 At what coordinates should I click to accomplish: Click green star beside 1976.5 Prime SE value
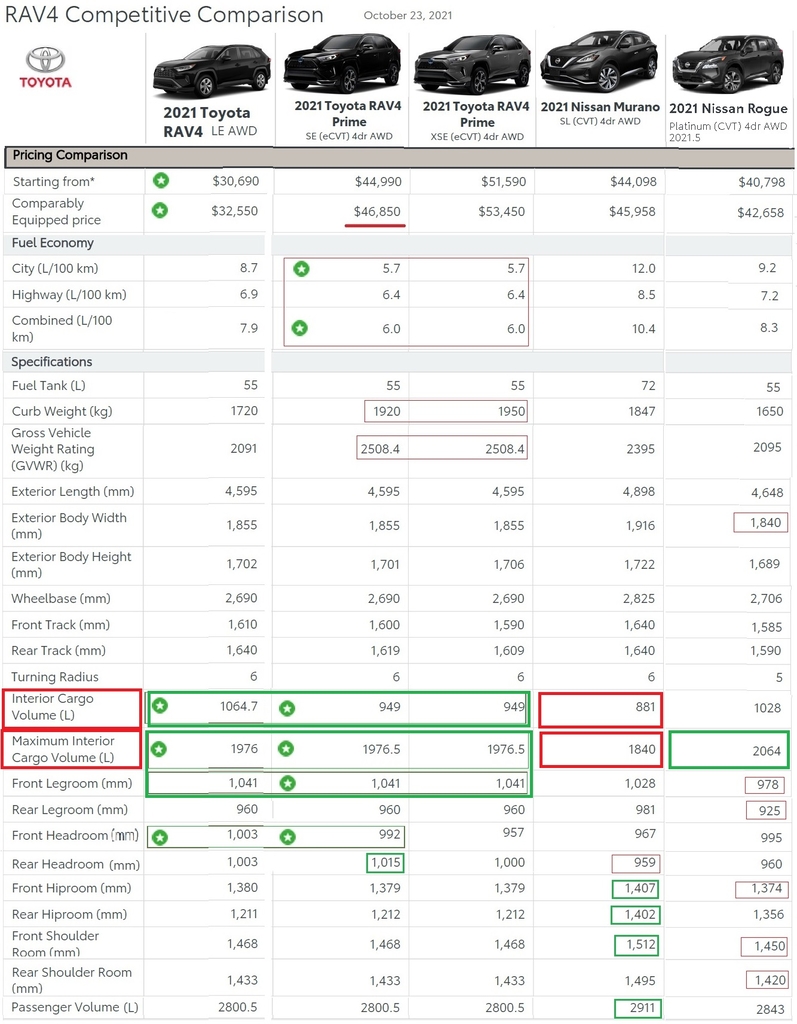285,749
